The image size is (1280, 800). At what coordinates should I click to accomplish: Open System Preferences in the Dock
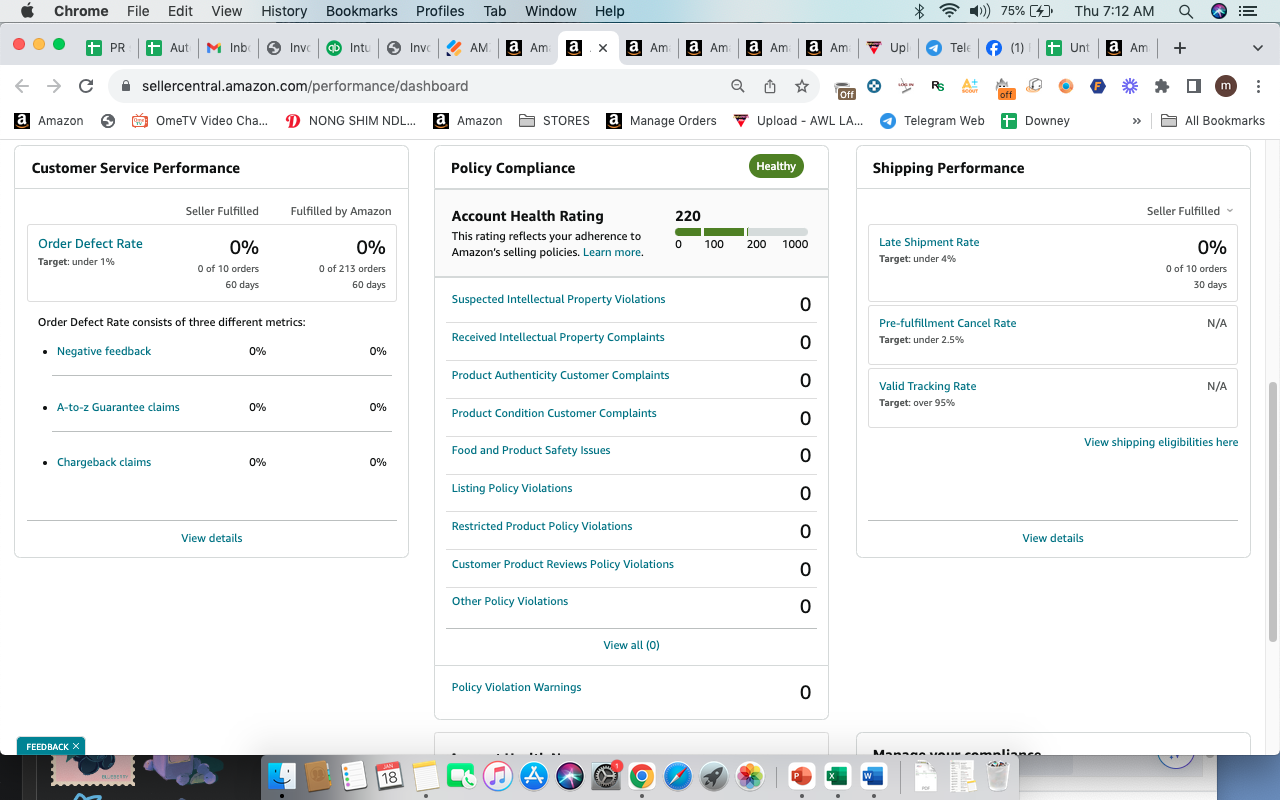point(605,775)
